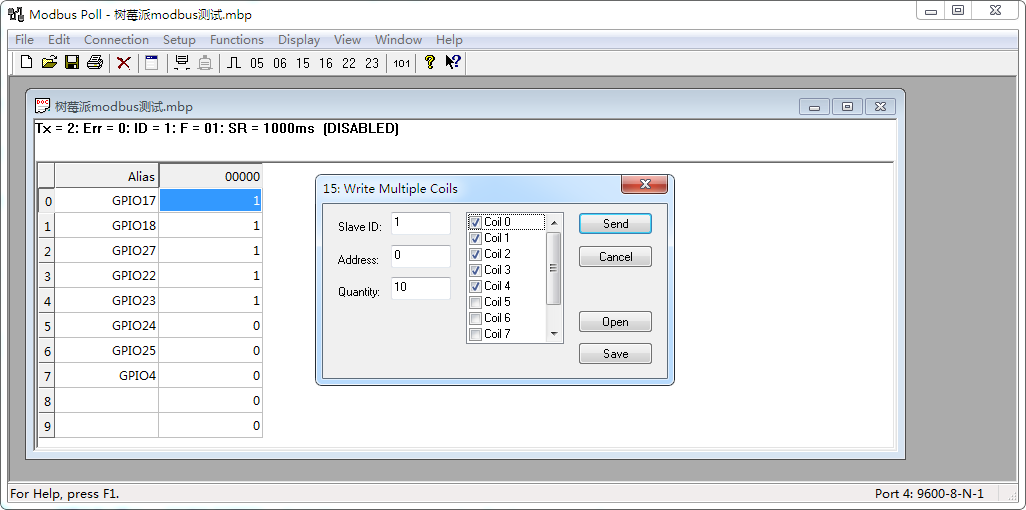Viewport: 1026px width, 510px height.
Task: Uncheck the Coil 3 checkbox
Action: click(x=476, y=270)
